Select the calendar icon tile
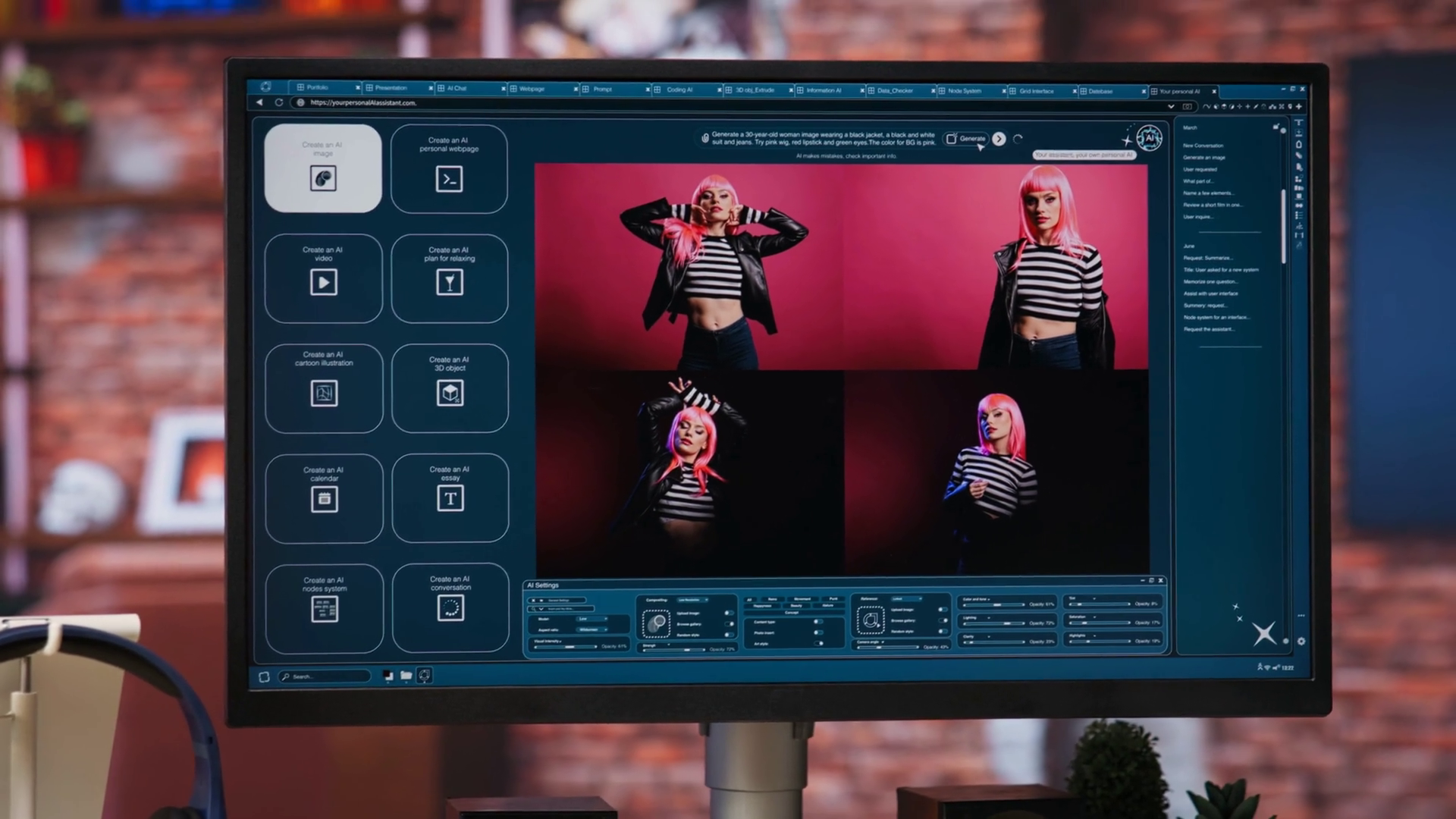Image resolution: width=1456 pixels, height=819 pixels. tap(324, 499)
